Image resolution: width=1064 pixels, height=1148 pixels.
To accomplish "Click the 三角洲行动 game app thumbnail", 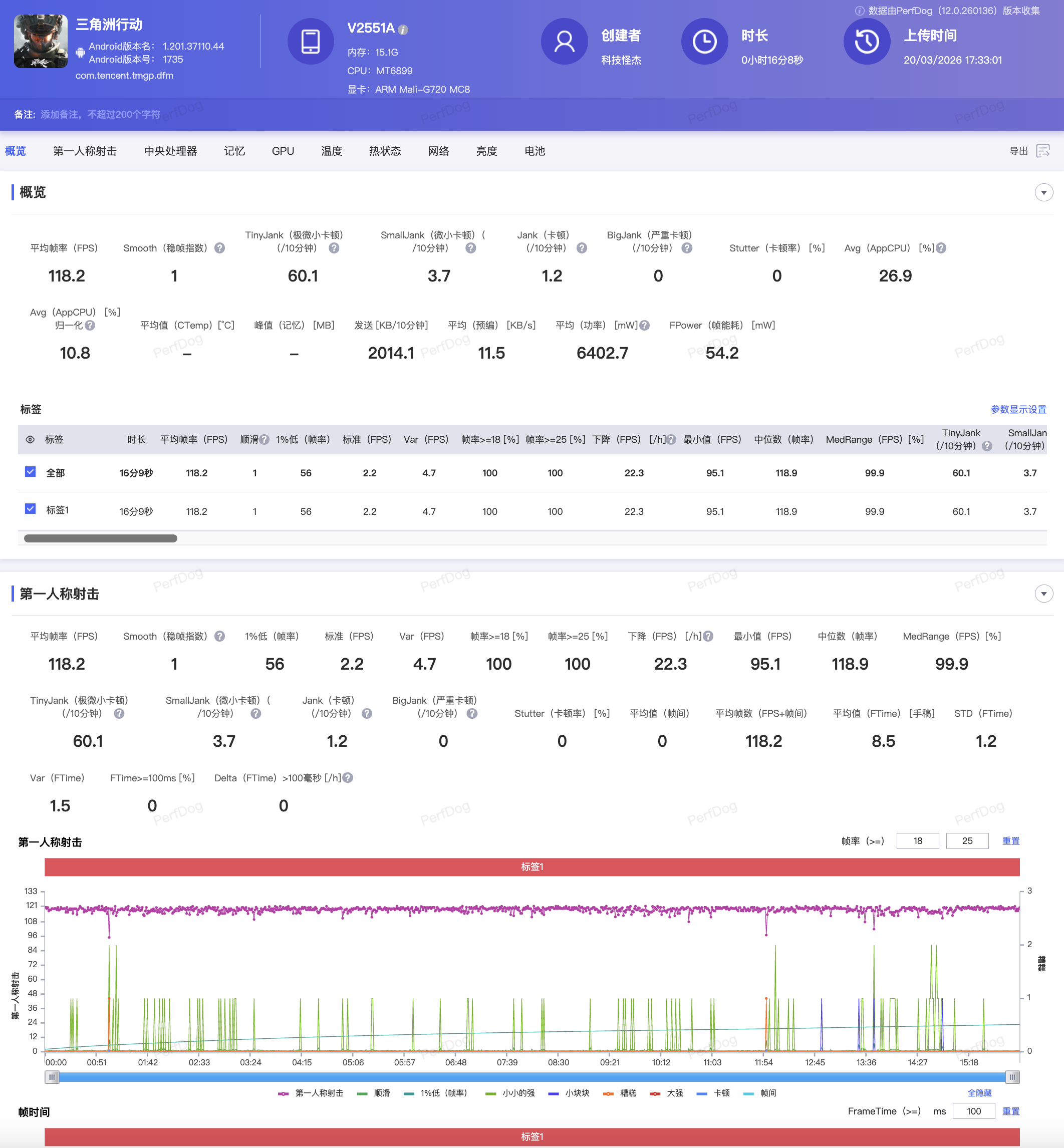I will coord(40,42).
